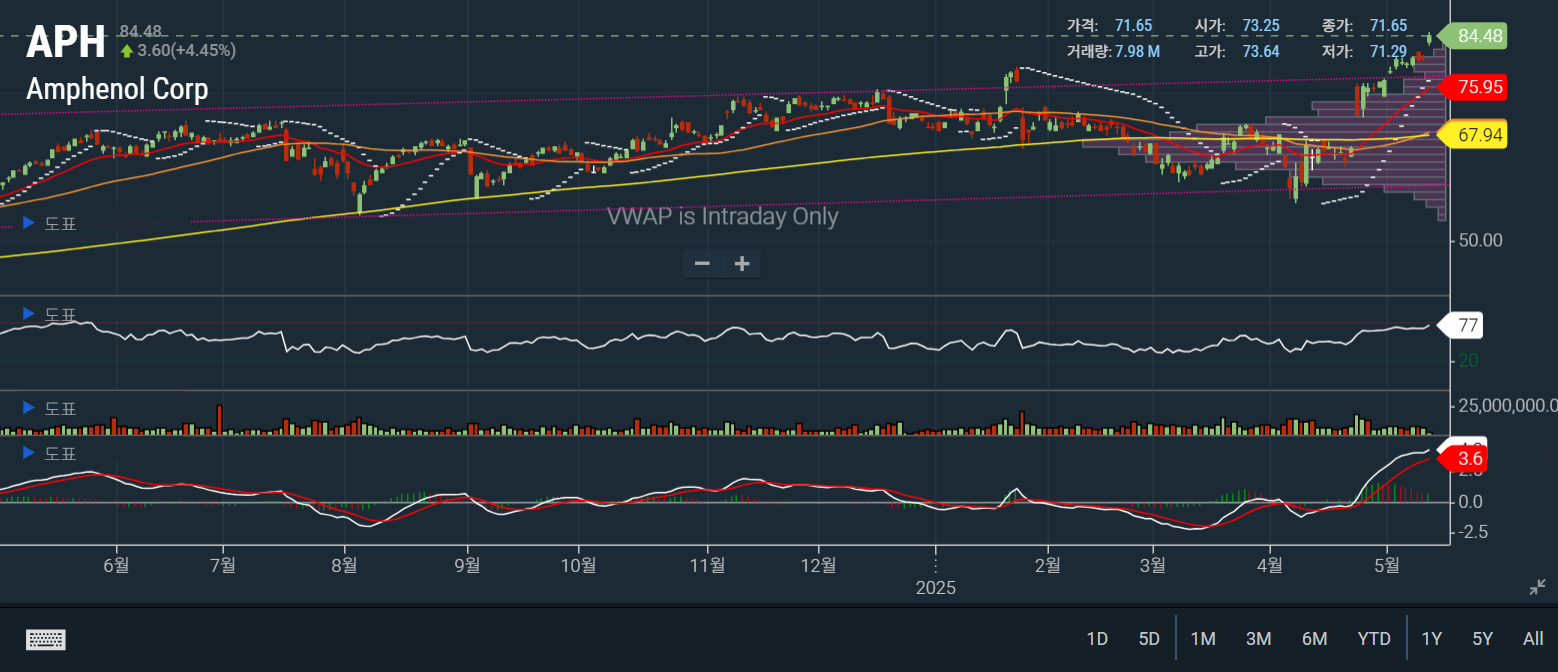Screen dimensions: 1558x672
Task: Open the keyboard shortcuts icon
Action: pyautogui.click(x=46, y=639)
